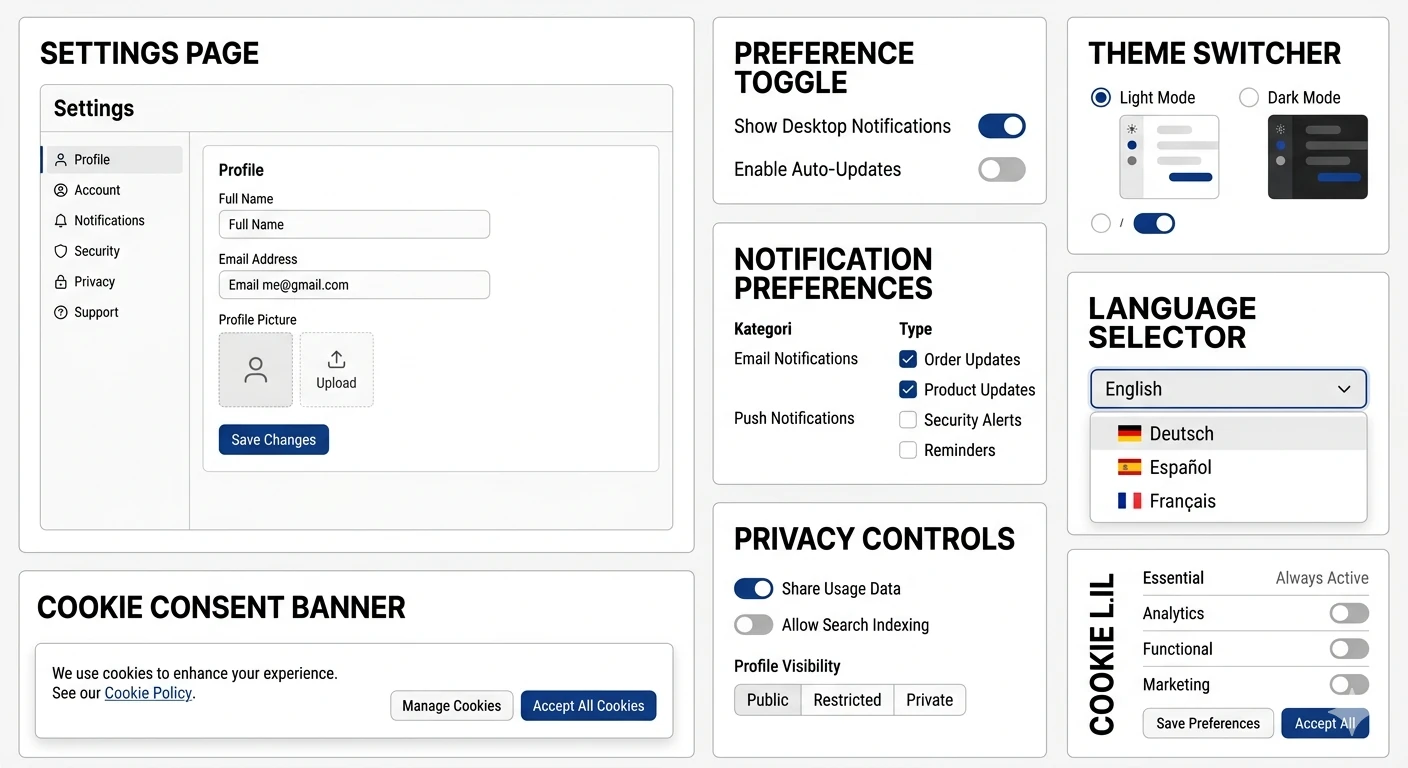Image resolution: width=1408 pixels, height=768 pixels.
Task: Click the Spanish flag icon
Action: 1129,467
